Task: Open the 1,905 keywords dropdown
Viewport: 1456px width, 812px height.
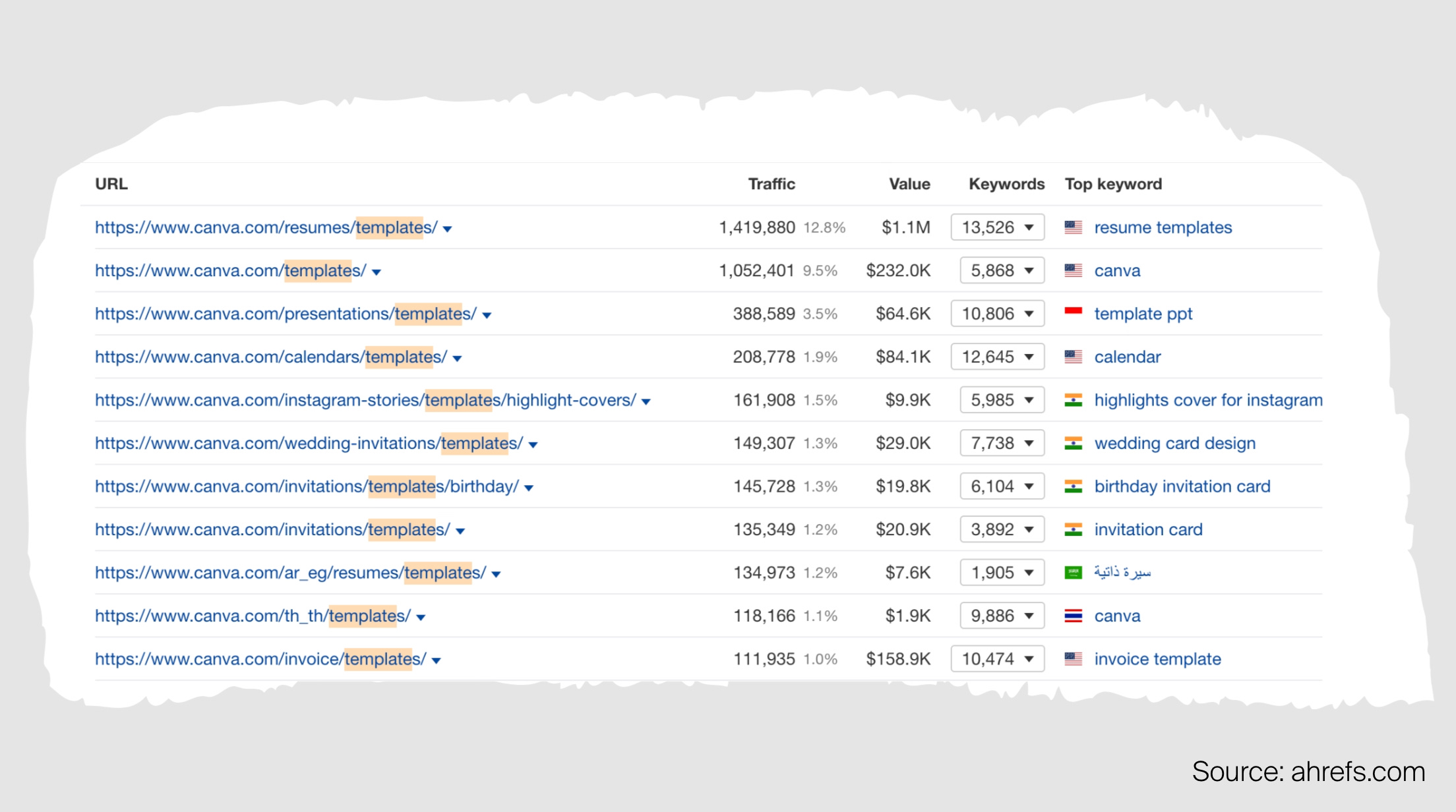Action: (x=1002, y=573)
